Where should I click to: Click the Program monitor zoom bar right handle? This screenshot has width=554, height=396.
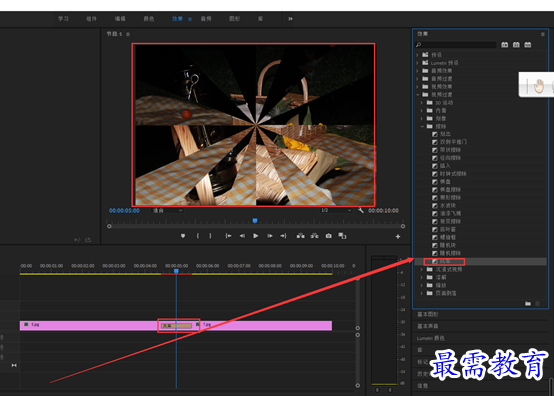click(403, 226)
